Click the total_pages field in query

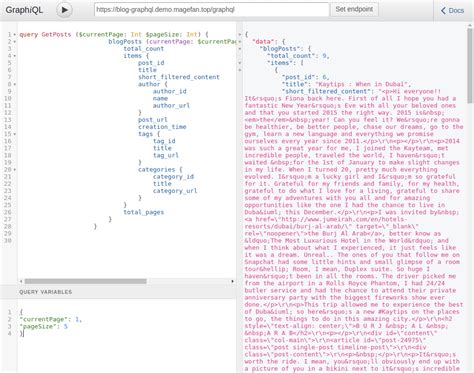[x=144, y=212]
